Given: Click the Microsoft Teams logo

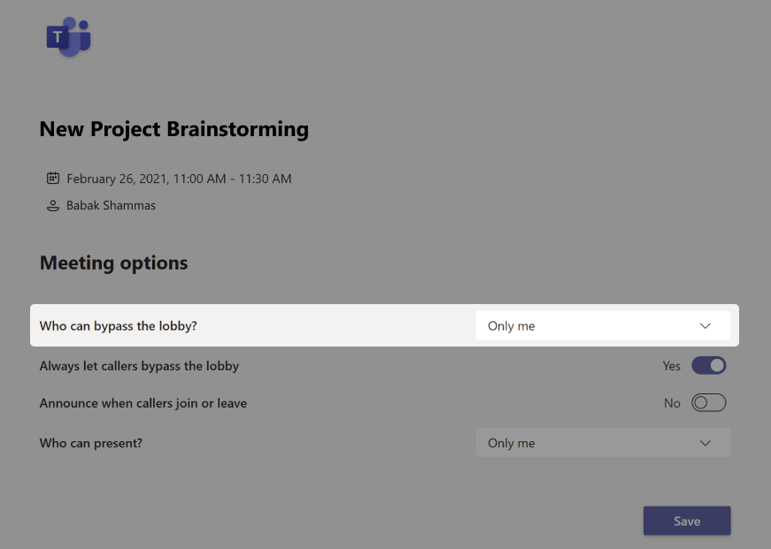Looking at the screenshot, I should tap(68, 37).
